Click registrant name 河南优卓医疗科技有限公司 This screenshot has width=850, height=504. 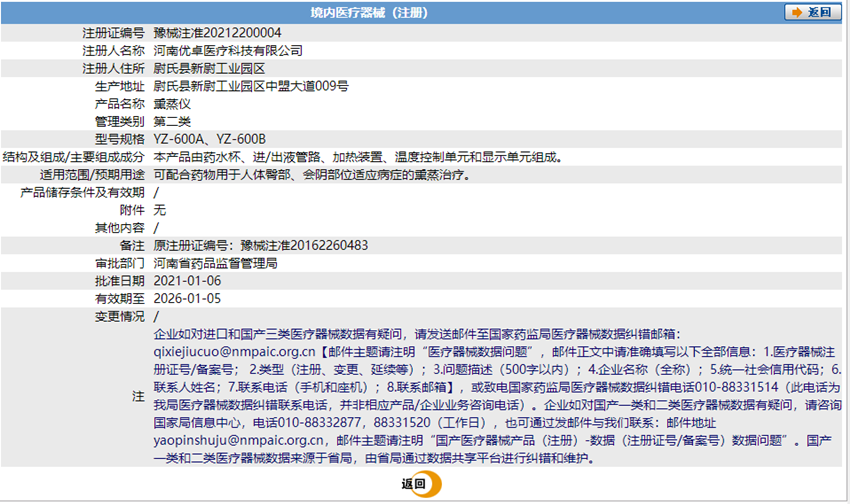(x=228, y=51)
